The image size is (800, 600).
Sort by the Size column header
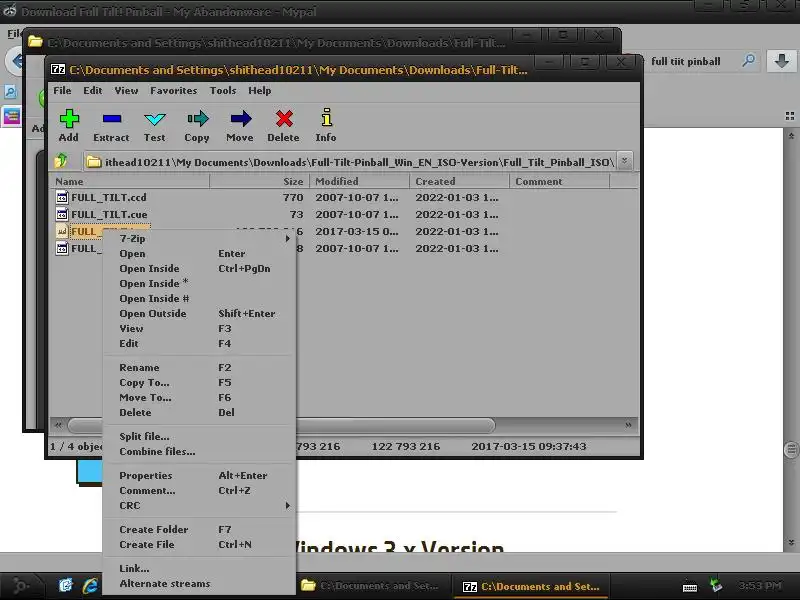click(x=258, y=181)
